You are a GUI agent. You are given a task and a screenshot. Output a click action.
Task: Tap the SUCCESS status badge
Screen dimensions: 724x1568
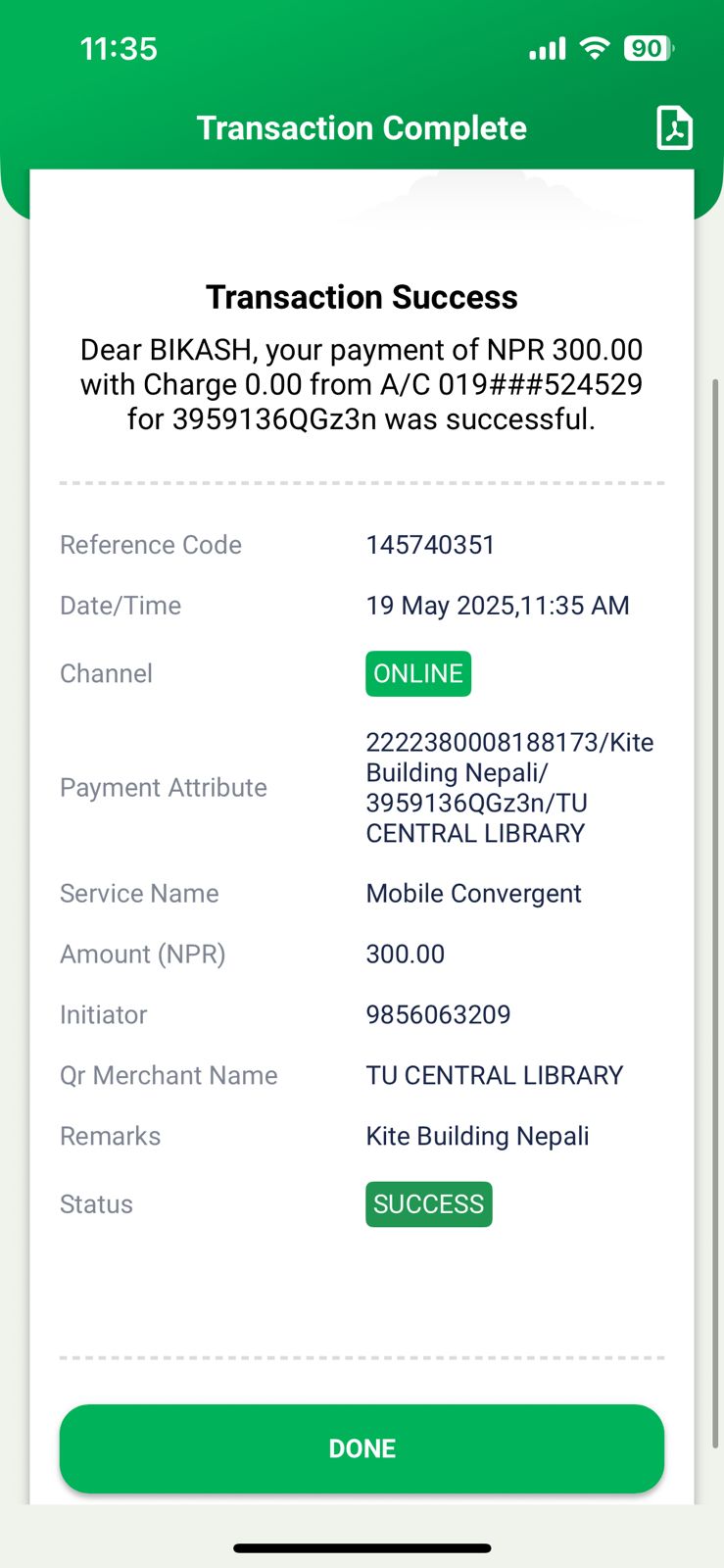[428, 1204]
